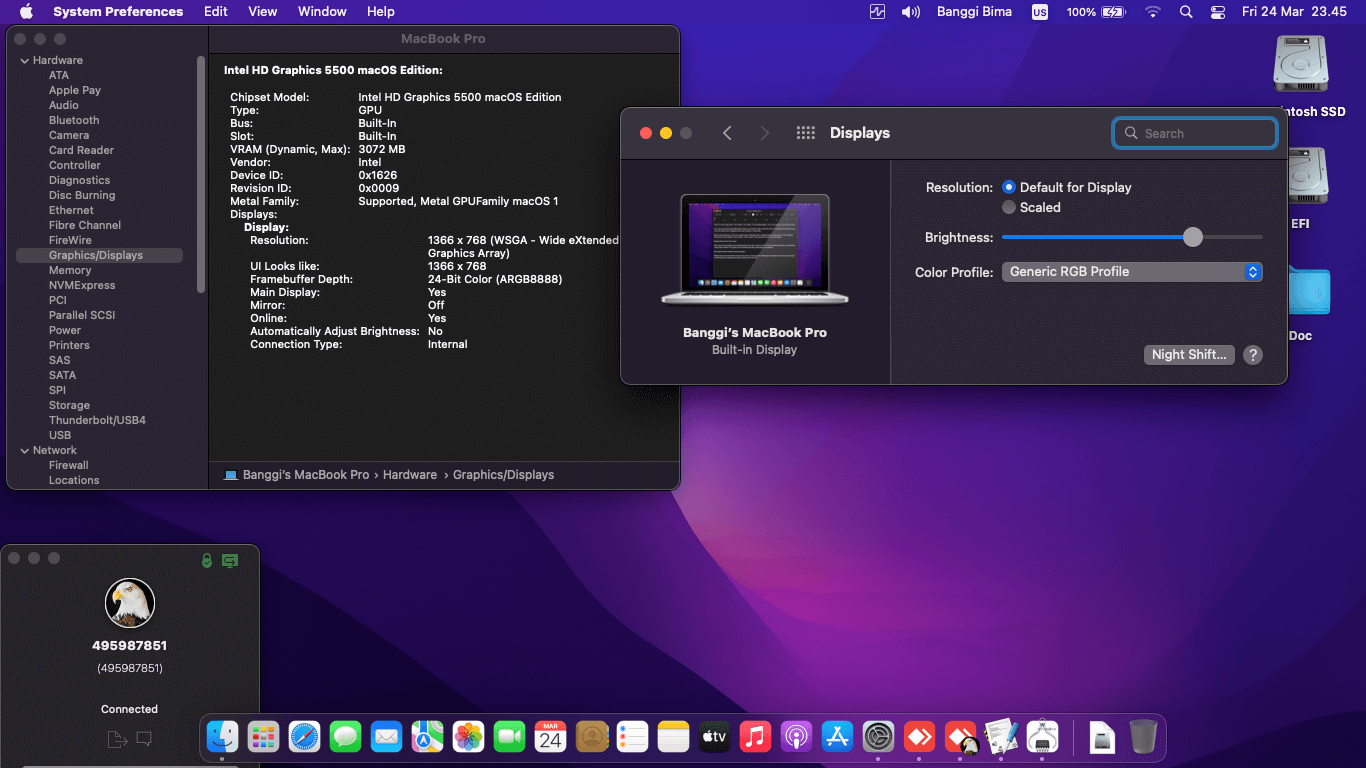Select Default for Display resolution
This screenshot has width=1366, height=768.
(x=1009, y=187)
